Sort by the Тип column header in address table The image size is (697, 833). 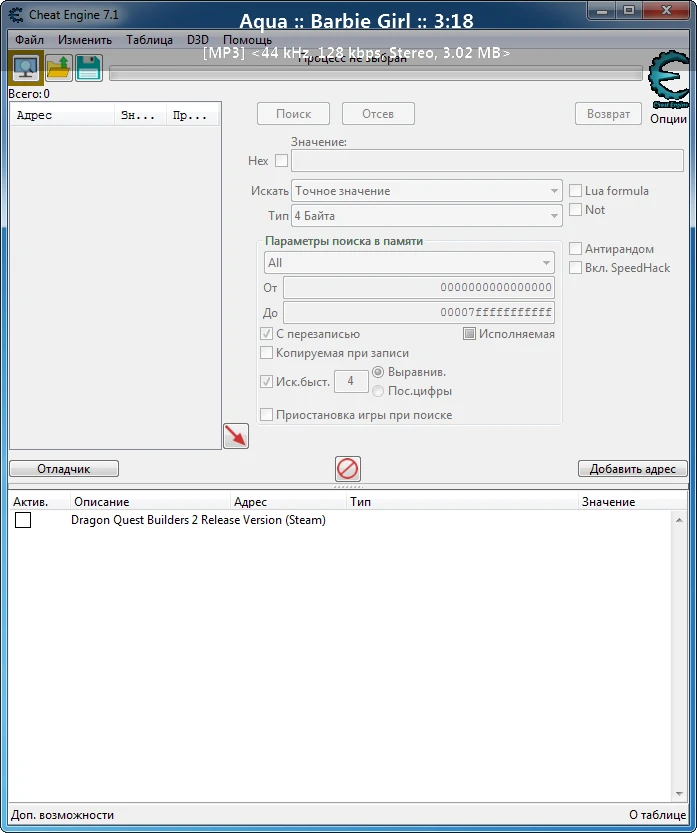tap(462, 502)
